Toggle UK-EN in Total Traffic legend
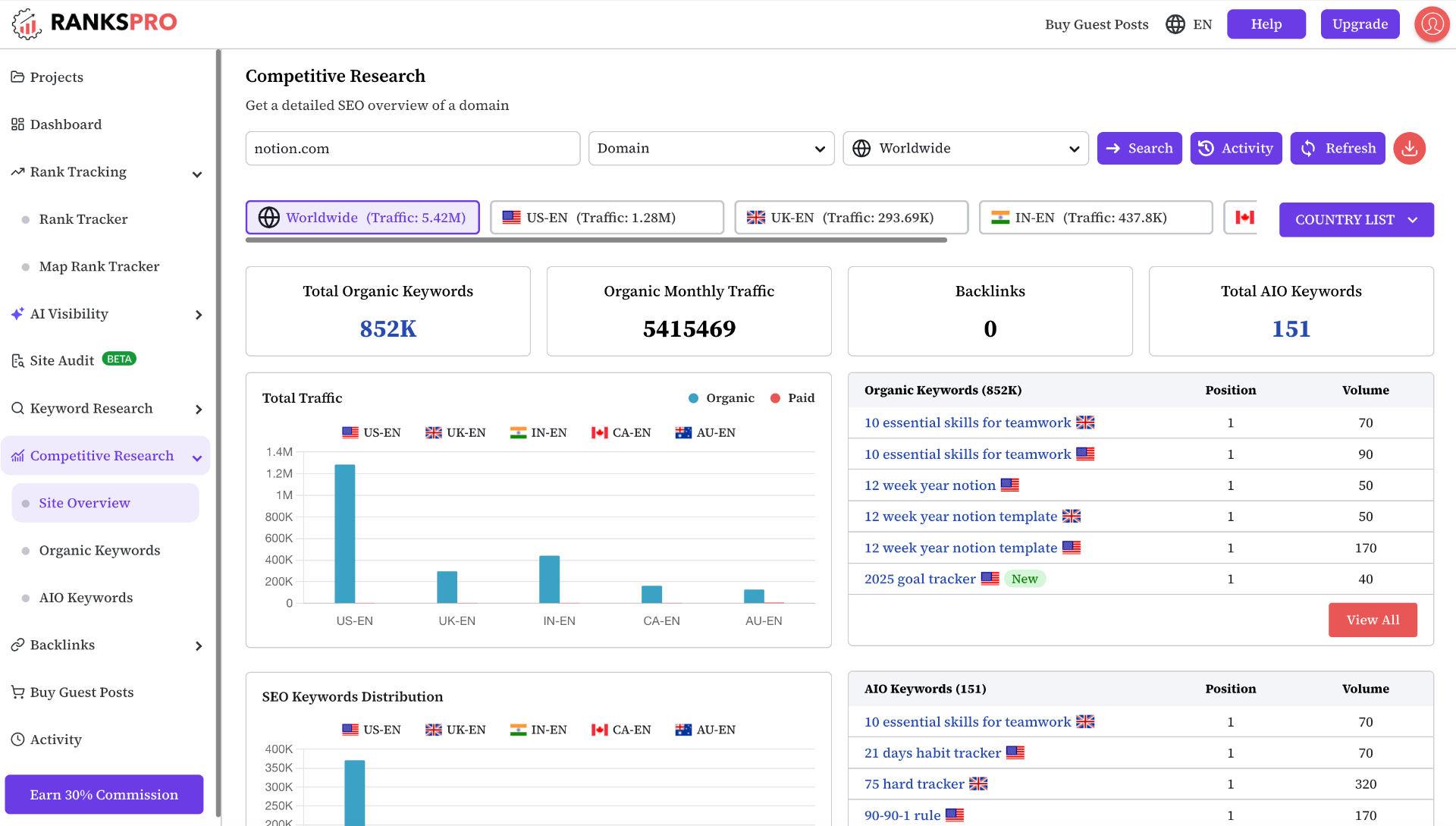1456x826 pixels. click(x=456, y=433)
